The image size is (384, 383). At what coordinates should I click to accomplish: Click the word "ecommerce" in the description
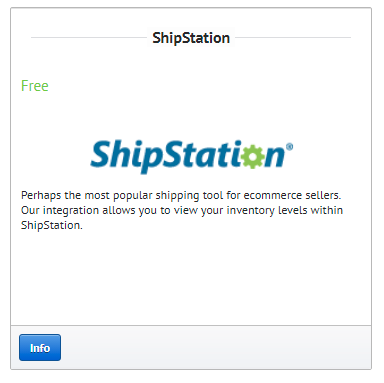click(x=268, y=195)
